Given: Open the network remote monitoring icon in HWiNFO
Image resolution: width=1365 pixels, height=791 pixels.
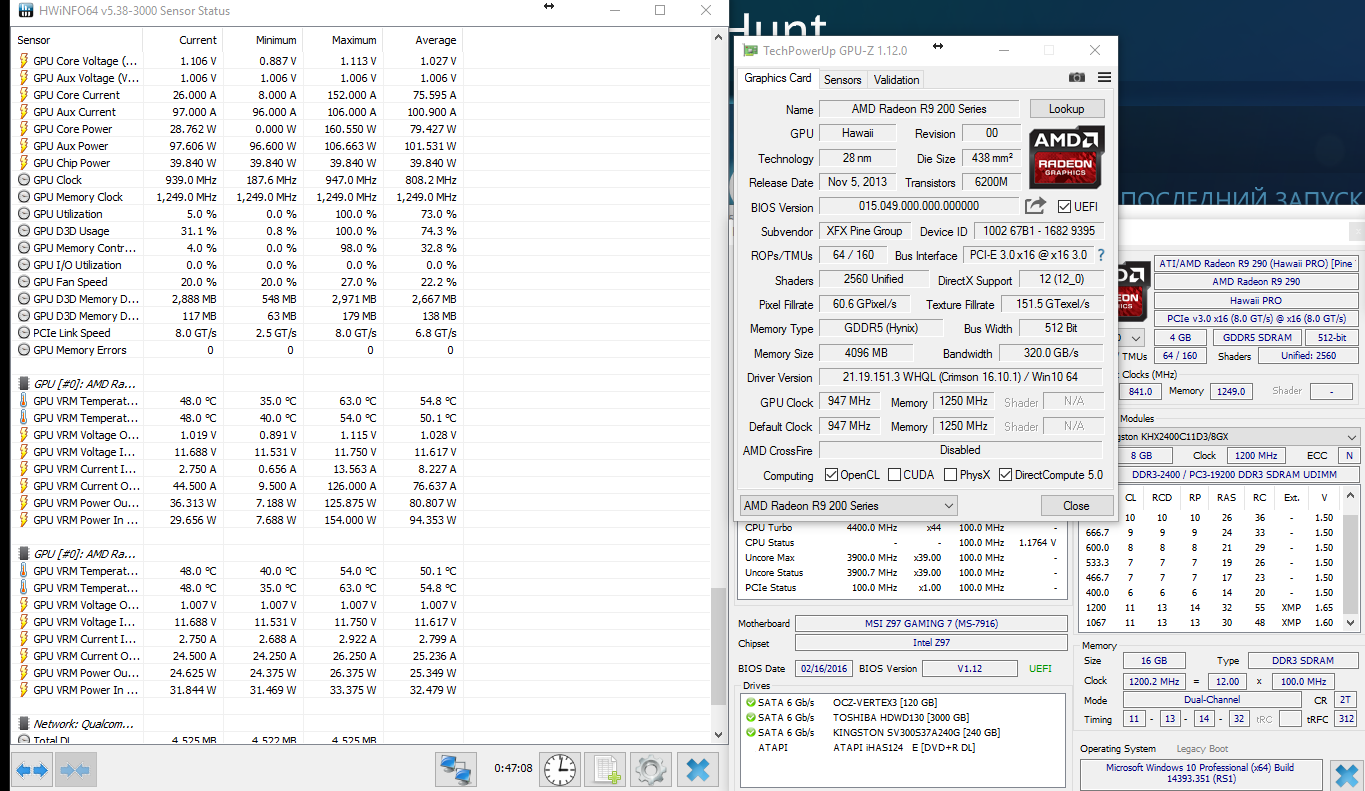Looking at the screenshot, I should click(456, 770).
